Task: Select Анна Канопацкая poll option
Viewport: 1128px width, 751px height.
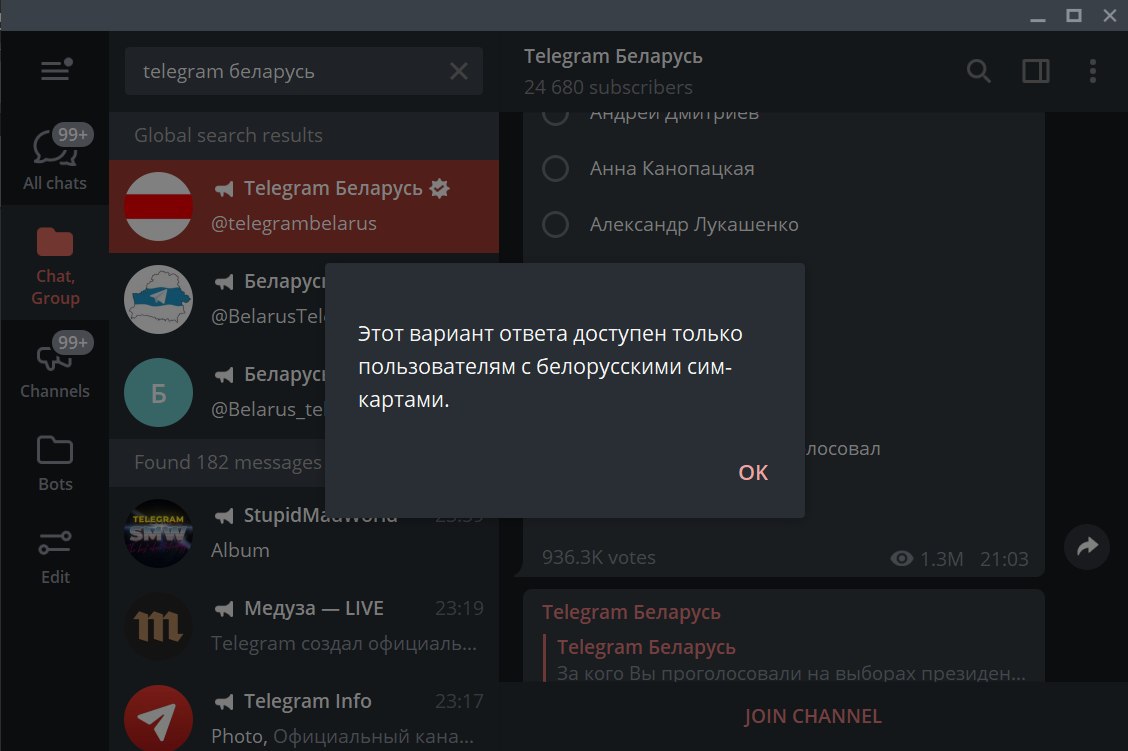Action: pyautogui.click(x=555, y=168)
